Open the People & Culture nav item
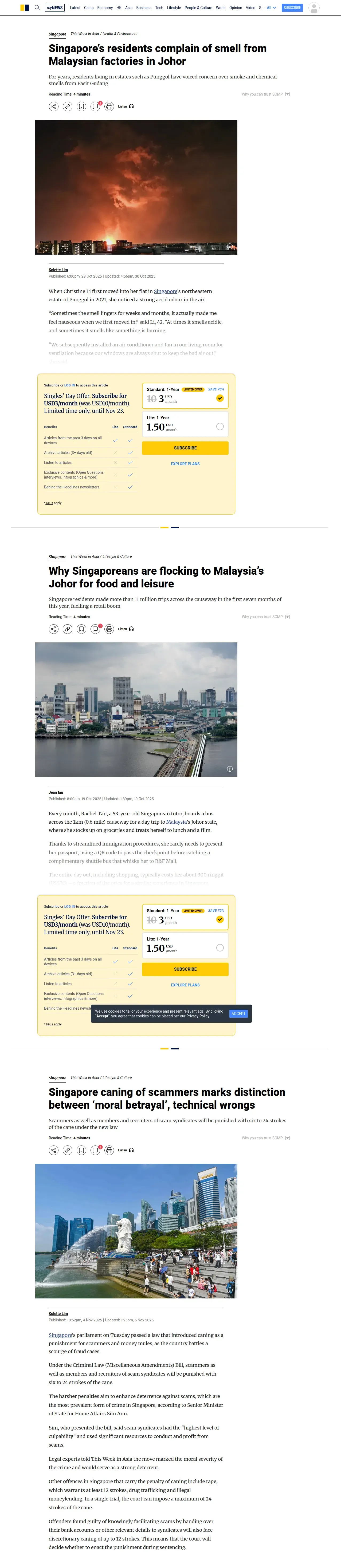The width and height of the screenshot is (341, 1568). 198,8
